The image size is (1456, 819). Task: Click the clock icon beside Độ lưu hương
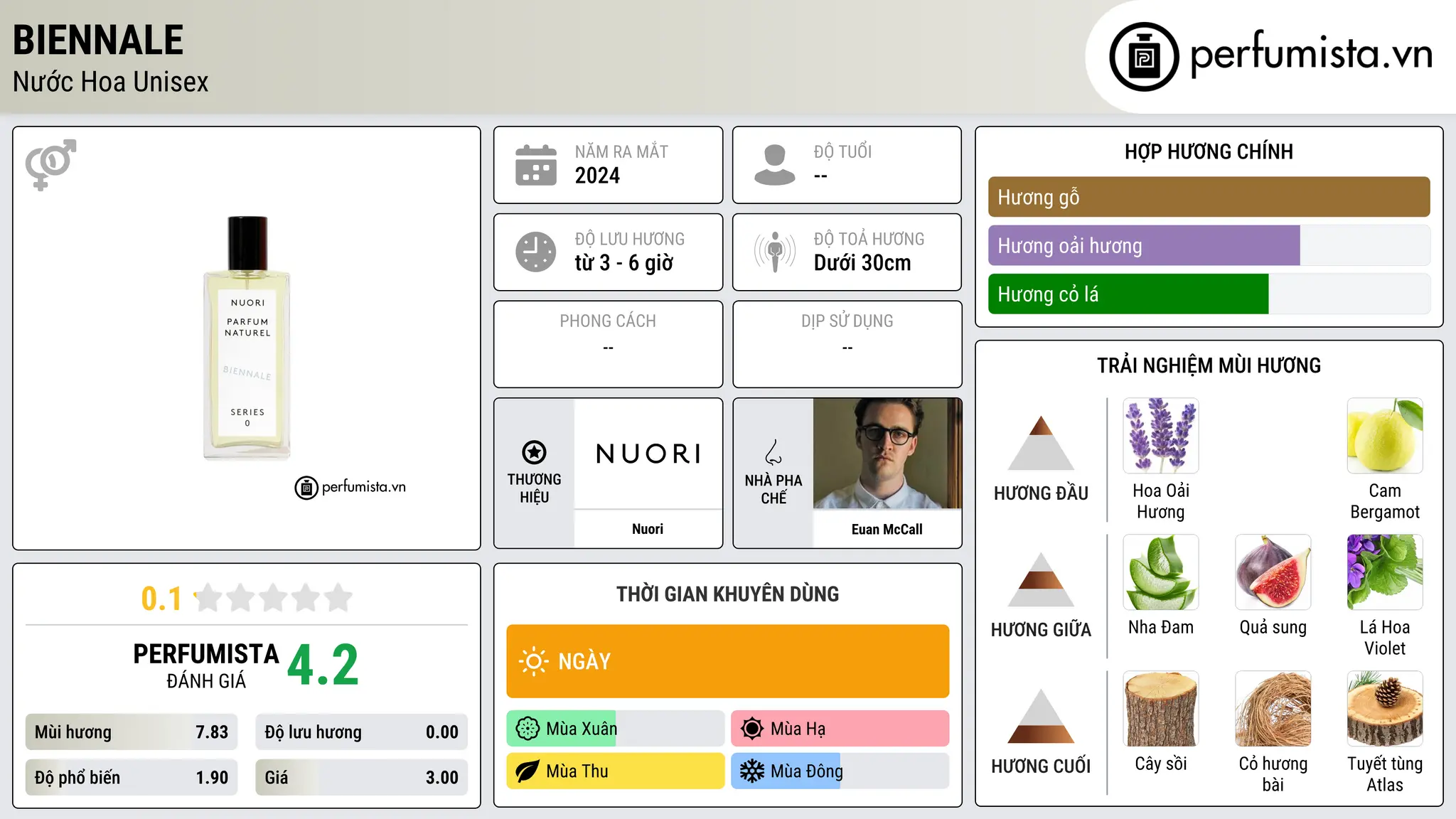(536, 252)
